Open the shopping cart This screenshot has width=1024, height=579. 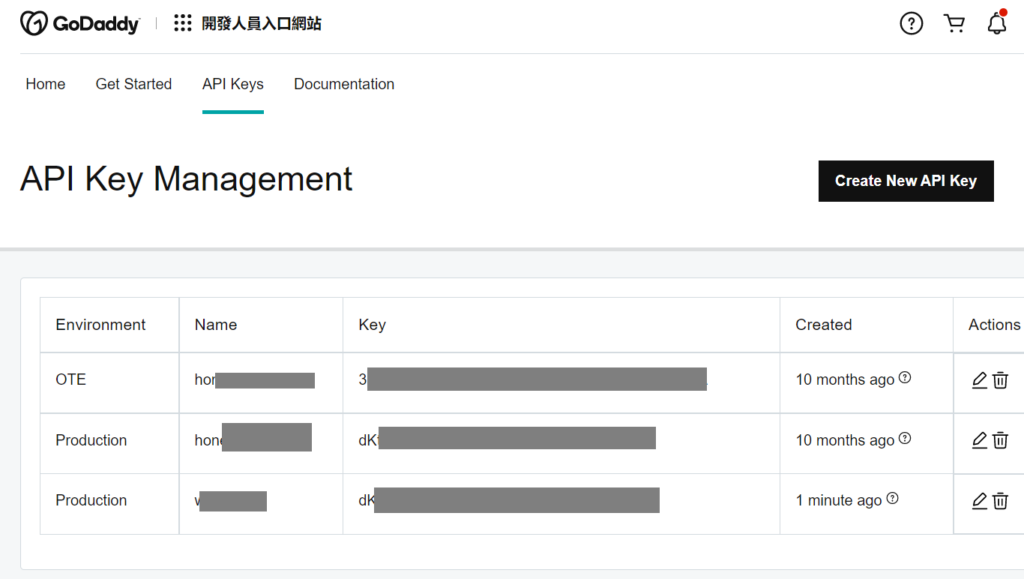tap(954, 24)
